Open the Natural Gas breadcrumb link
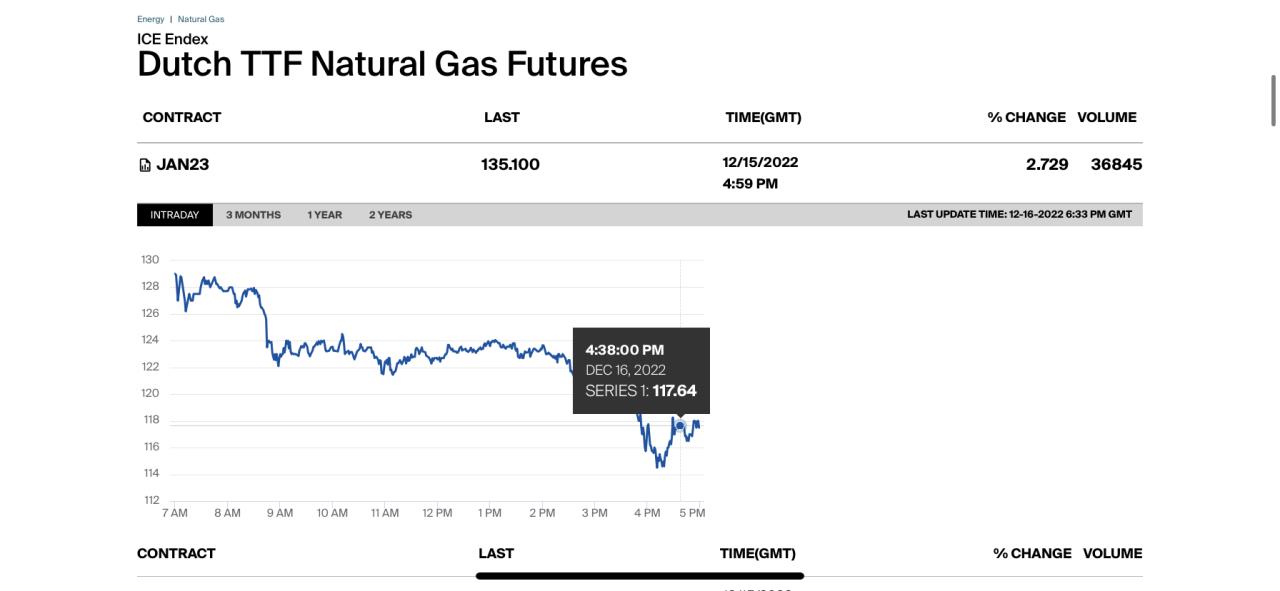The height and width of the screenshot is (591, 1280). point(201,19)
